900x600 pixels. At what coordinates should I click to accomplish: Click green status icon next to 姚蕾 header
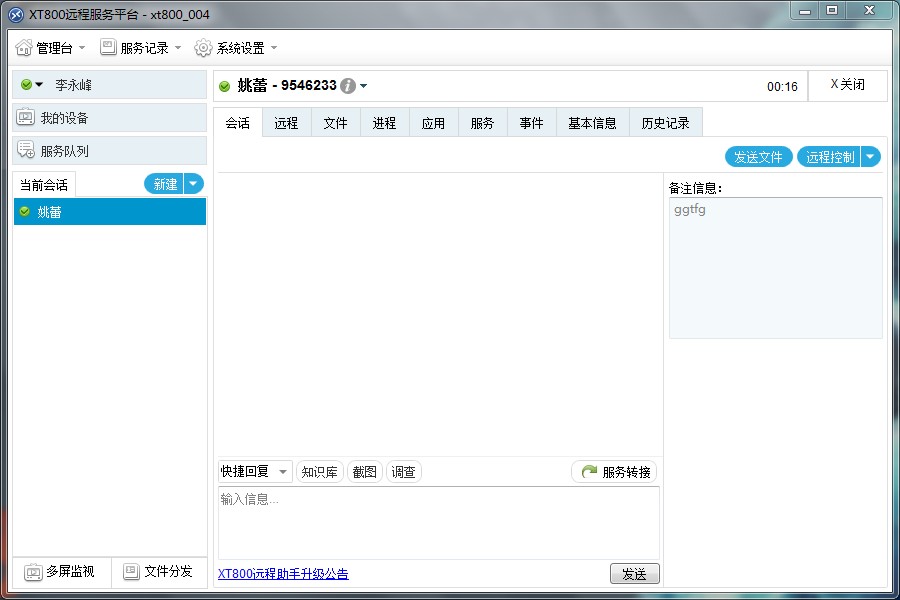(224, 86)
